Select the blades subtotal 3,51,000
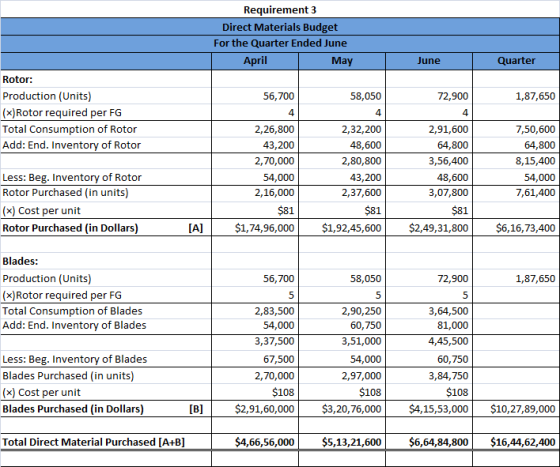 click(x=361, y=341)
